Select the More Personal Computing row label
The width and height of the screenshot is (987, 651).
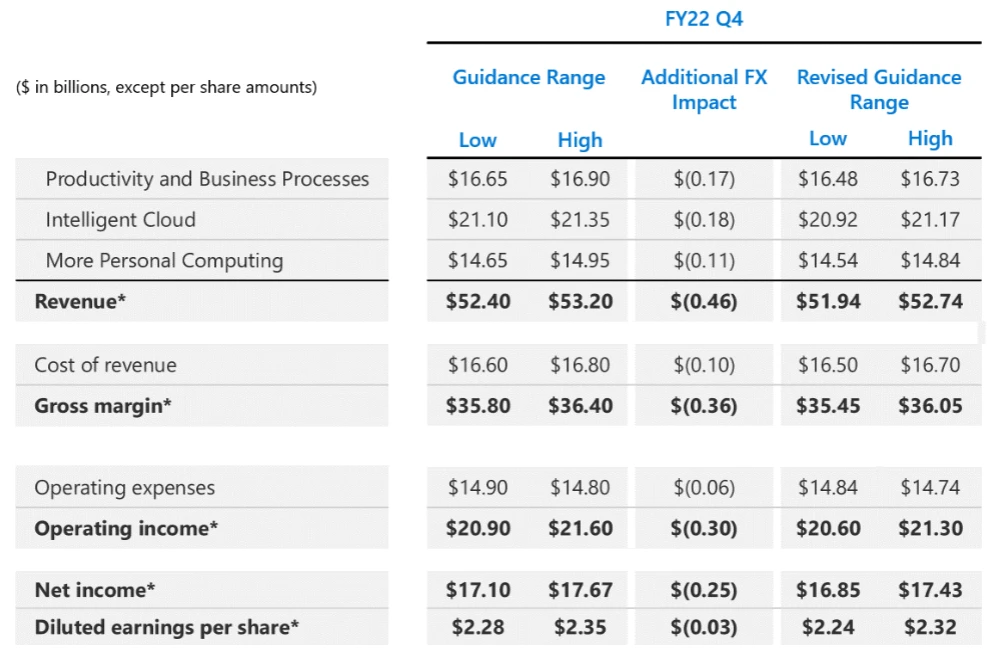(x=164, y=261)
